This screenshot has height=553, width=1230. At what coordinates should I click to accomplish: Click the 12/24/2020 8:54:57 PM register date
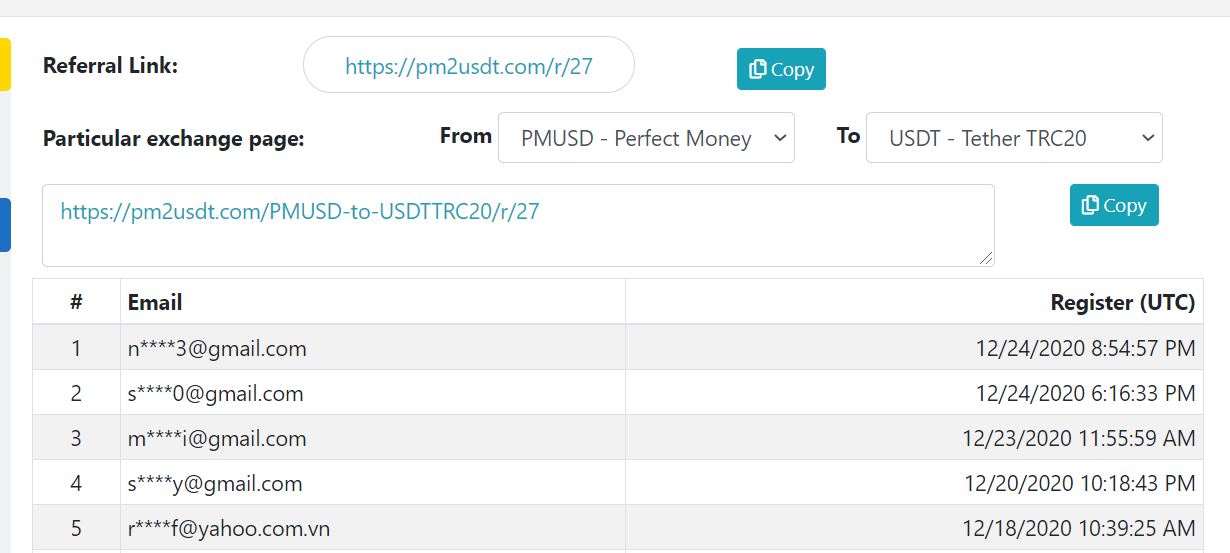click(1085, 349)
